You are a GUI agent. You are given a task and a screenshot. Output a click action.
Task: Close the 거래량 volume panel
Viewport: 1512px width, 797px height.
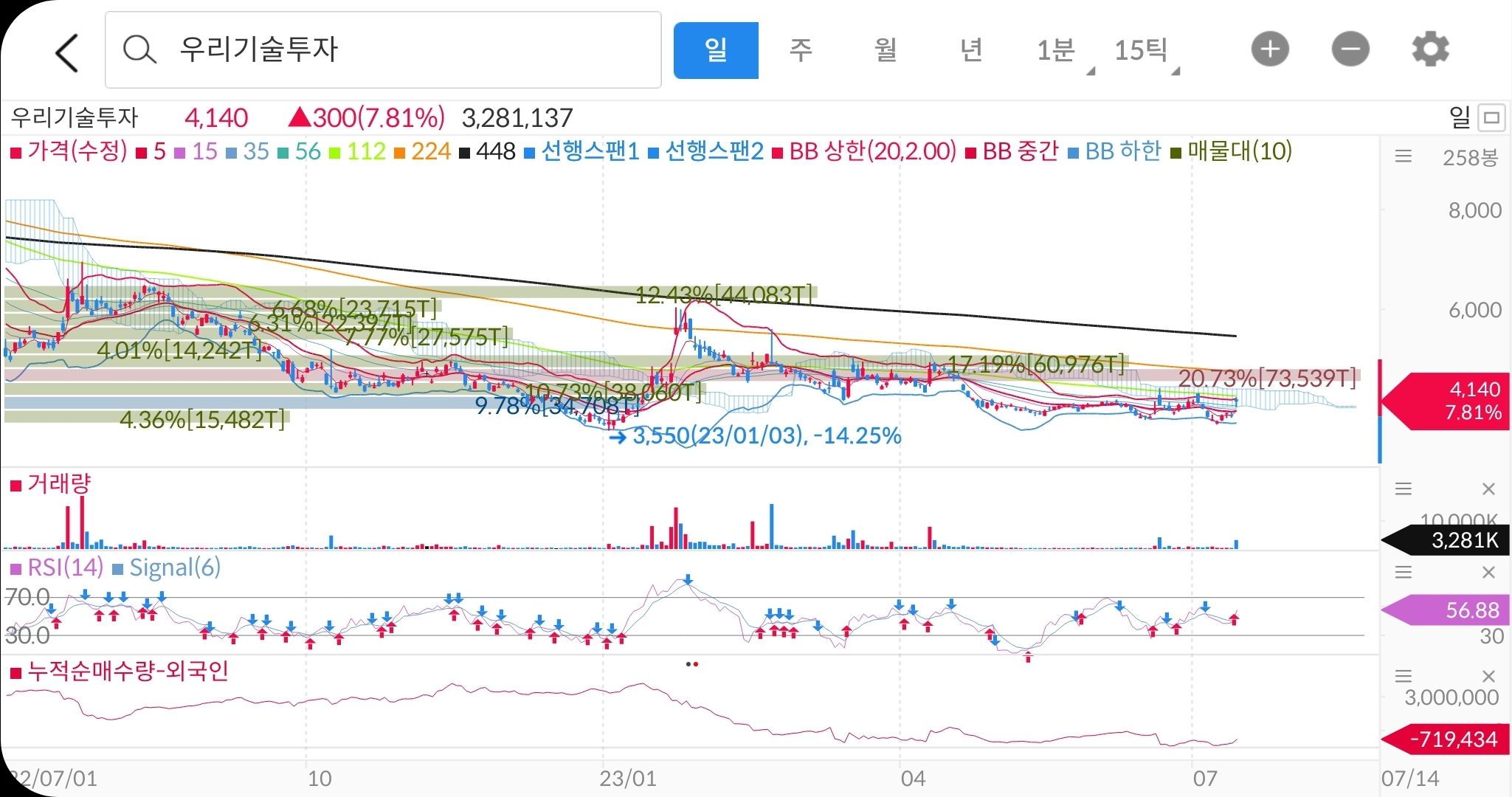(1488, 489)
